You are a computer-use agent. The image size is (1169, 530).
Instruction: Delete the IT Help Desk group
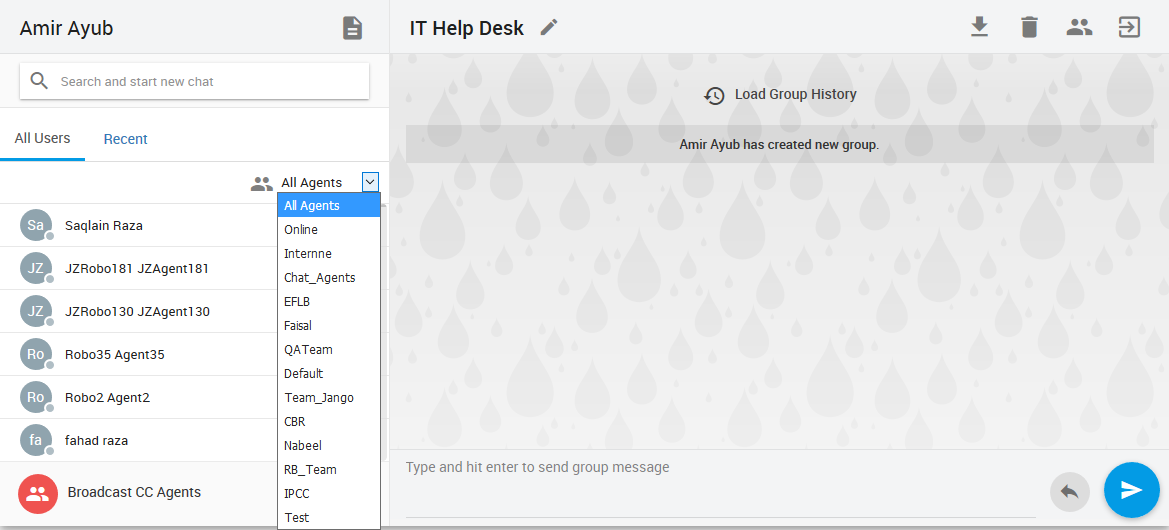pyautogui.click(x=1029, y=27)
